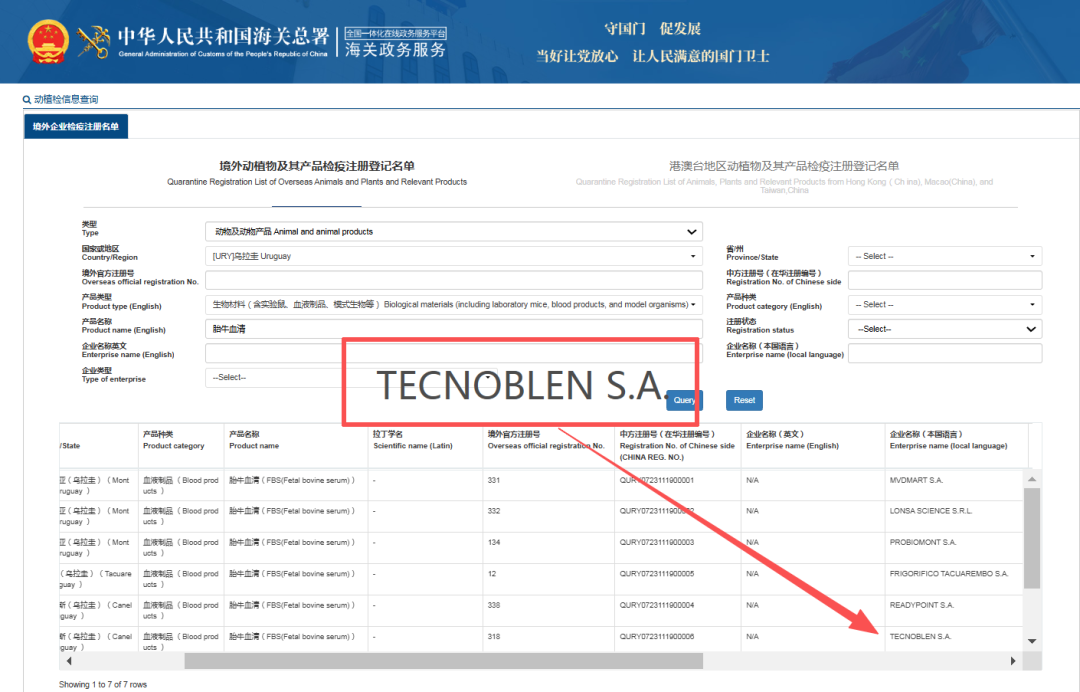Click the customs crossed-key logo icon
Screen dimensions: 1080x692
coord(94,42)
